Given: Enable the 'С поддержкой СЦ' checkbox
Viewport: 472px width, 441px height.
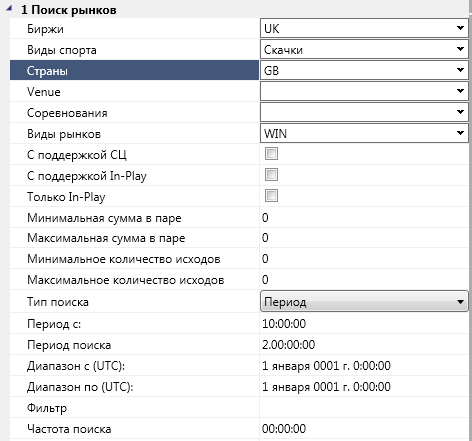Looking at the screenshot, I should click(x=271, y=154).
